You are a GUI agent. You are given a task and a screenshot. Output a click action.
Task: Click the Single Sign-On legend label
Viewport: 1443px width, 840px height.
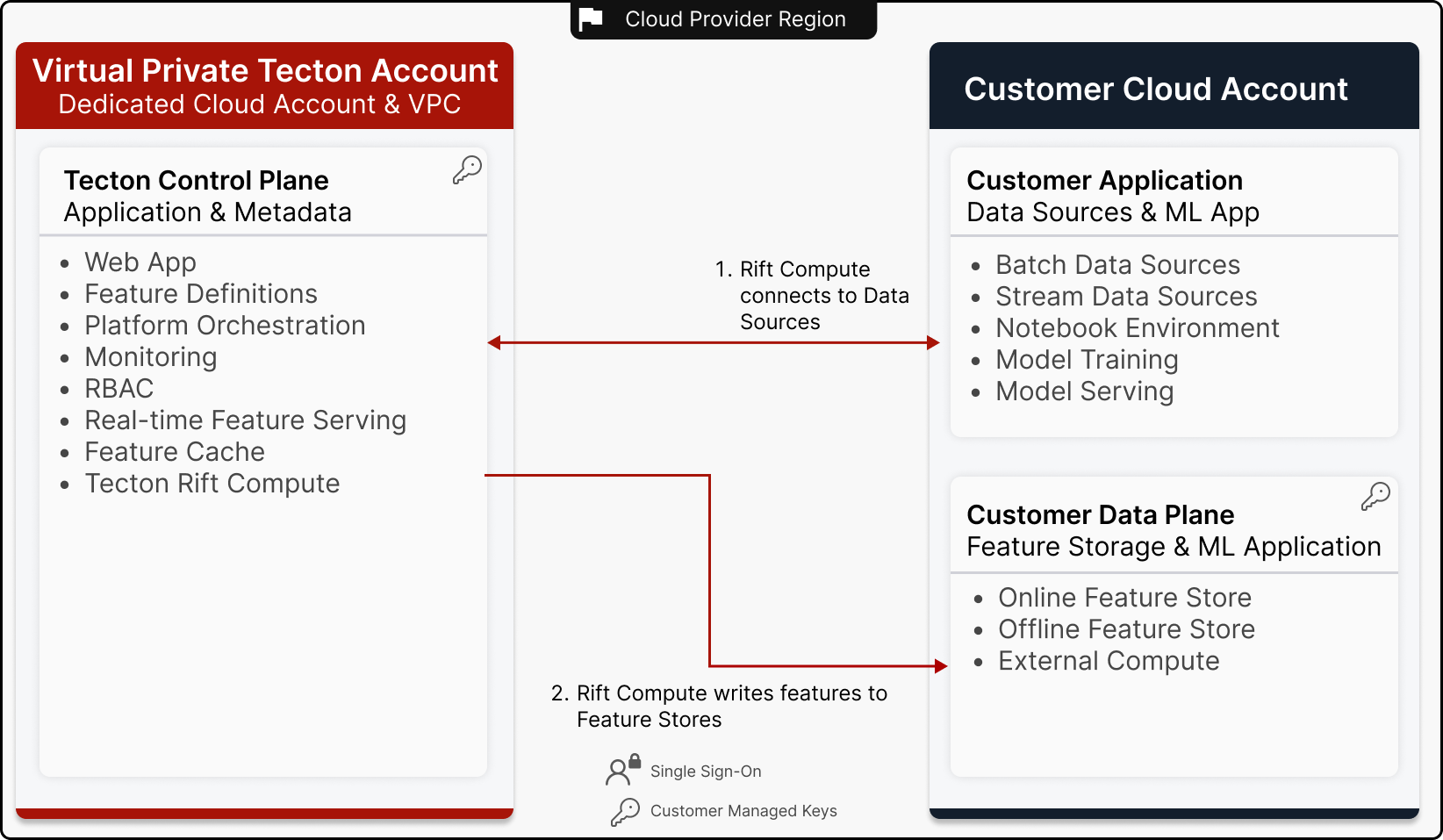pos(706,772)
